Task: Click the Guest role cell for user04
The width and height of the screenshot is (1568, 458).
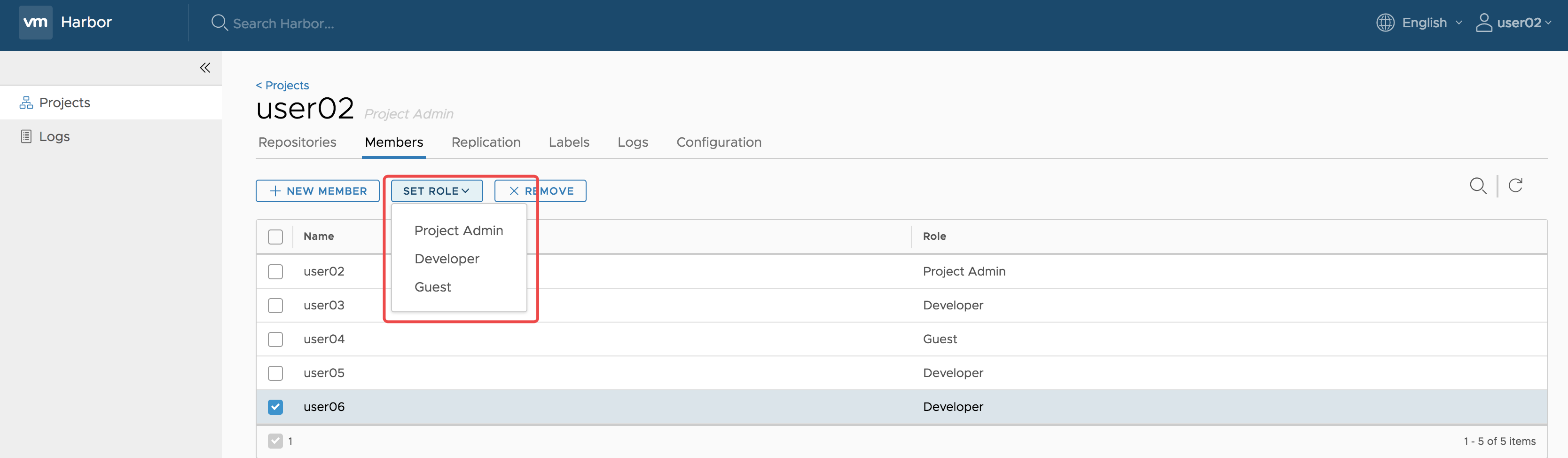Action: [940, 339]
